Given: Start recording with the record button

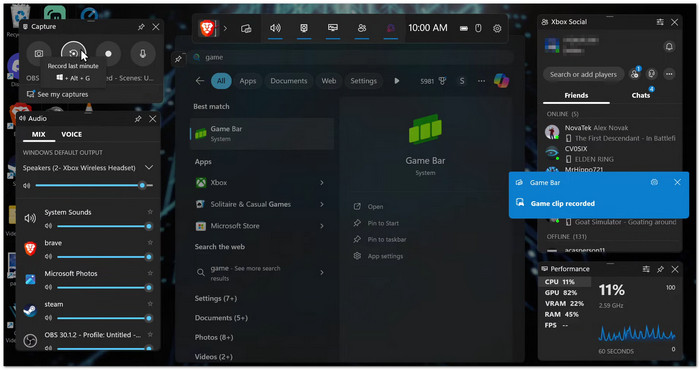Looking at the screenshot, I should pyautogui.click(x=108, y=54).
